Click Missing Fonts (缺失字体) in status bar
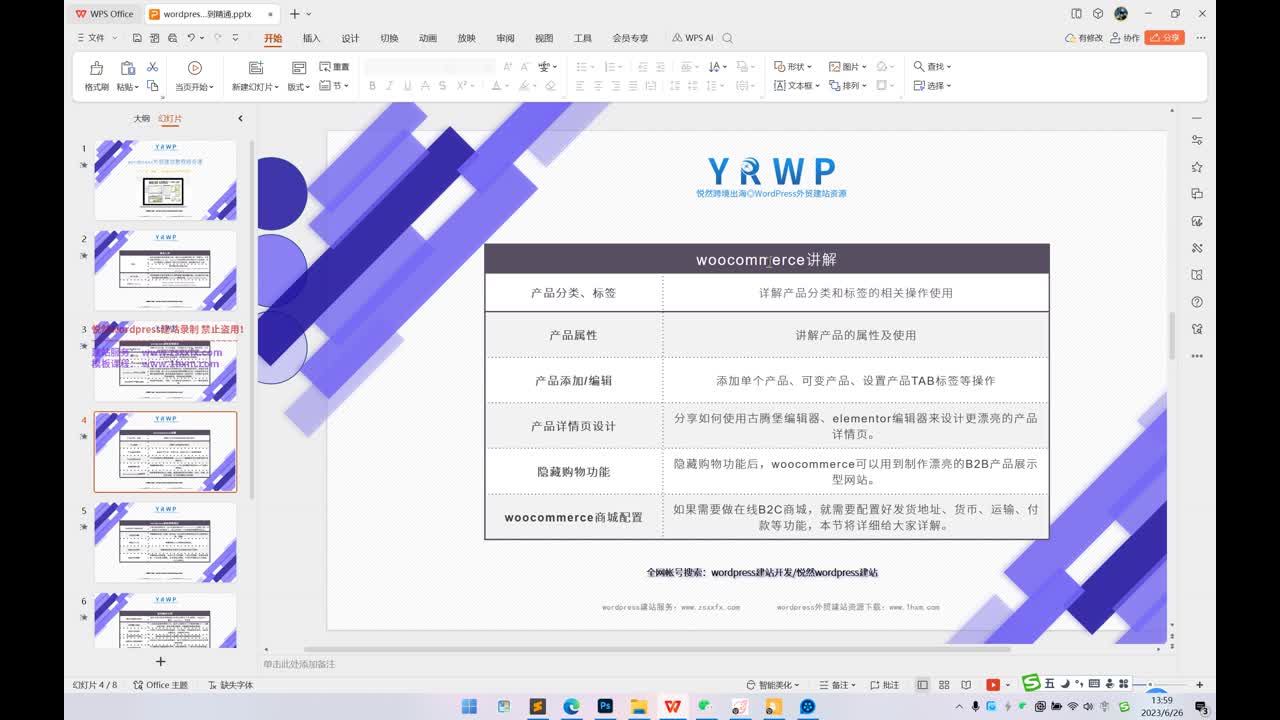The height and width of the screenshot is (720, 1280). pyautogui.click(x=231, y=685)
